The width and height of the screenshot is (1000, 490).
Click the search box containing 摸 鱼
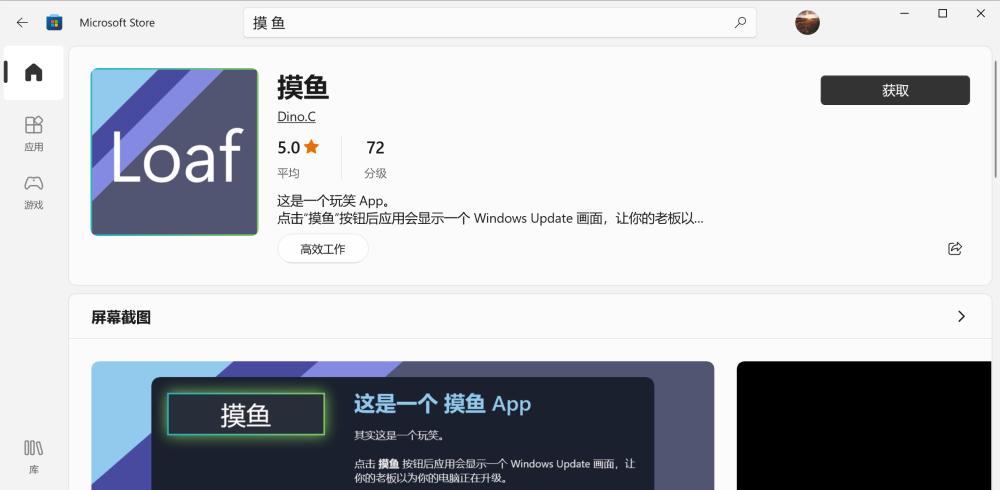499,23
